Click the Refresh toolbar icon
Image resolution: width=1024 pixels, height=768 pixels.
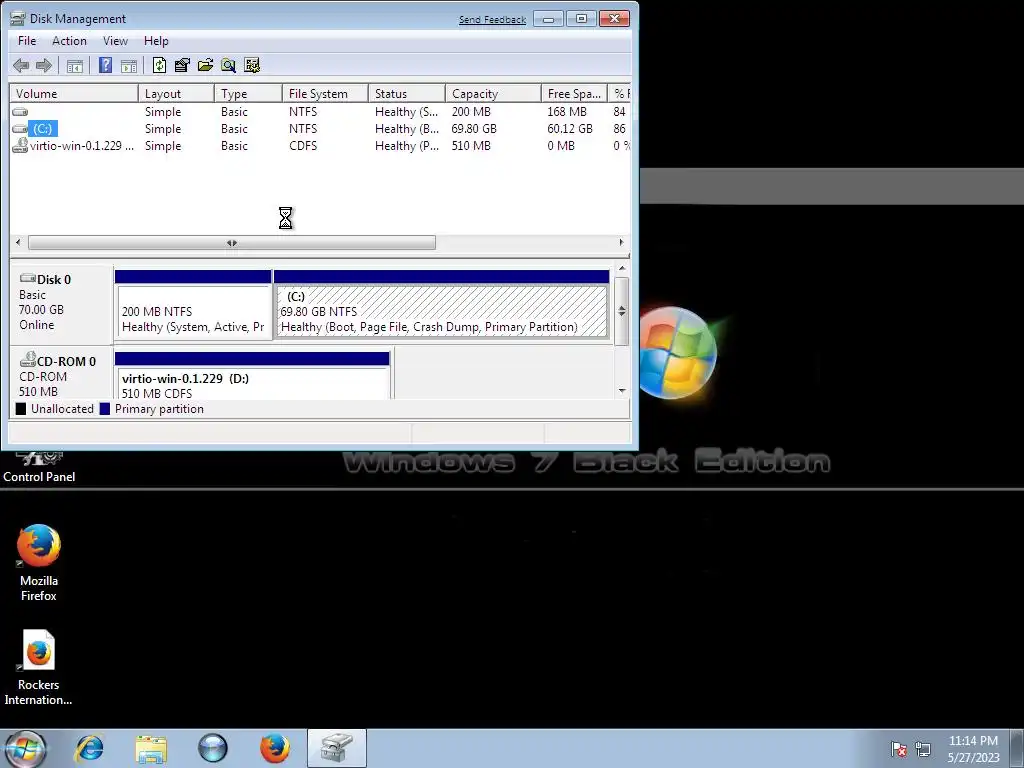click(159, 65)
